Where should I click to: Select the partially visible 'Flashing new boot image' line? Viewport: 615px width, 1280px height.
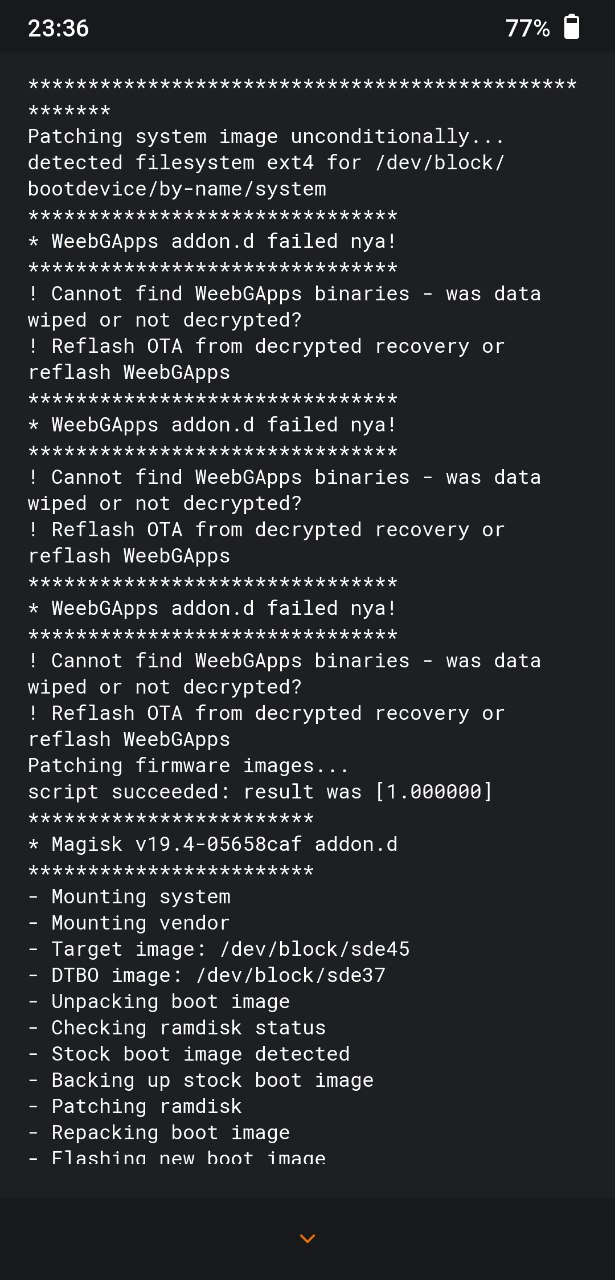tap(177, 1157)
